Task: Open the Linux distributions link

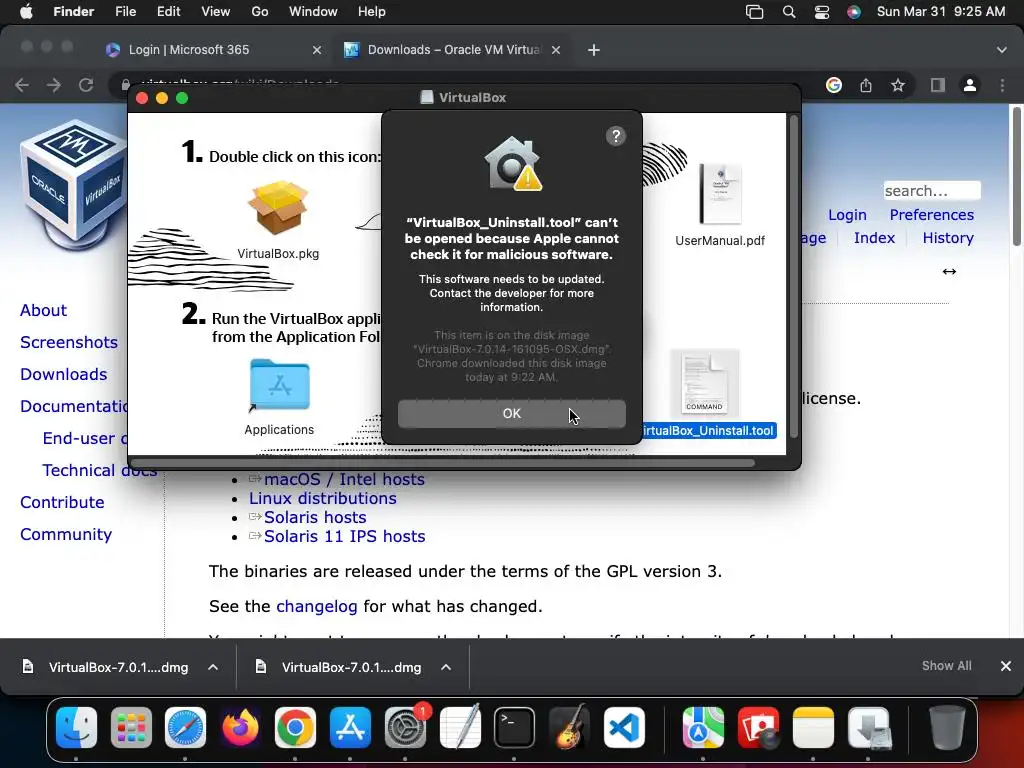Action: coord(323,498)
